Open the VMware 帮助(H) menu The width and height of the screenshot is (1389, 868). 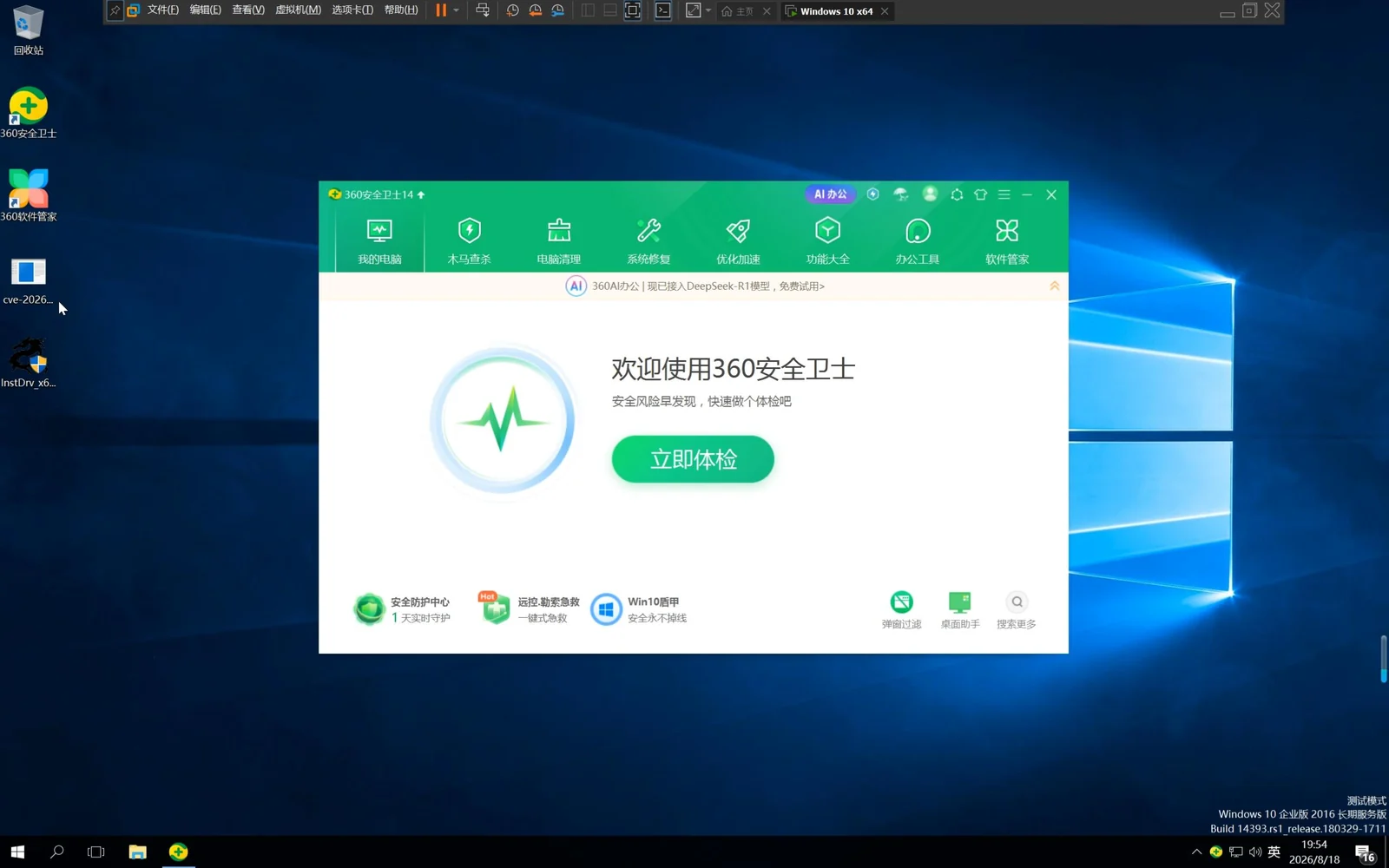click(401, 10)
